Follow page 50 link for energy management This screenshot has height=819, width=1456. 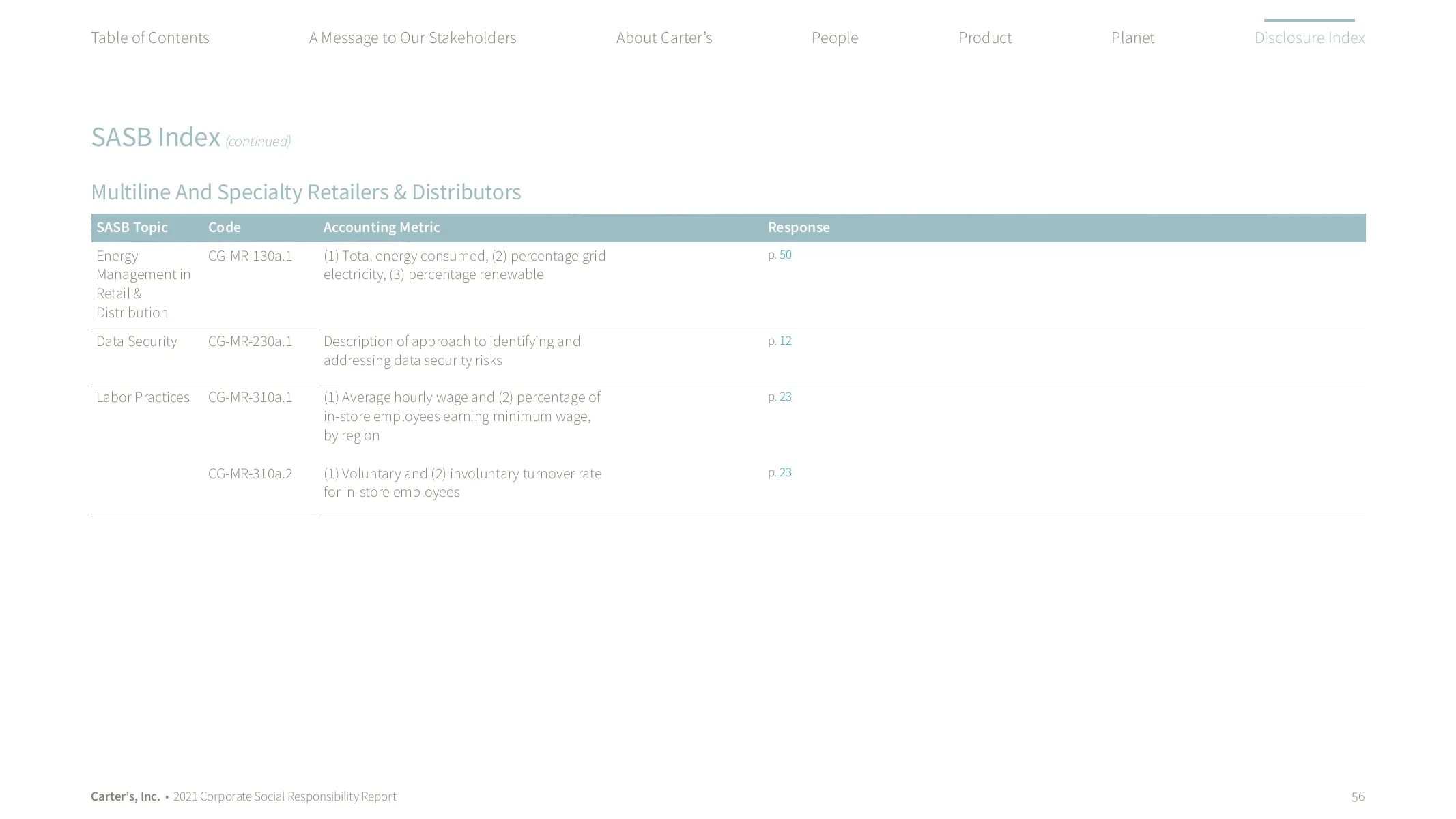[785, 255]
